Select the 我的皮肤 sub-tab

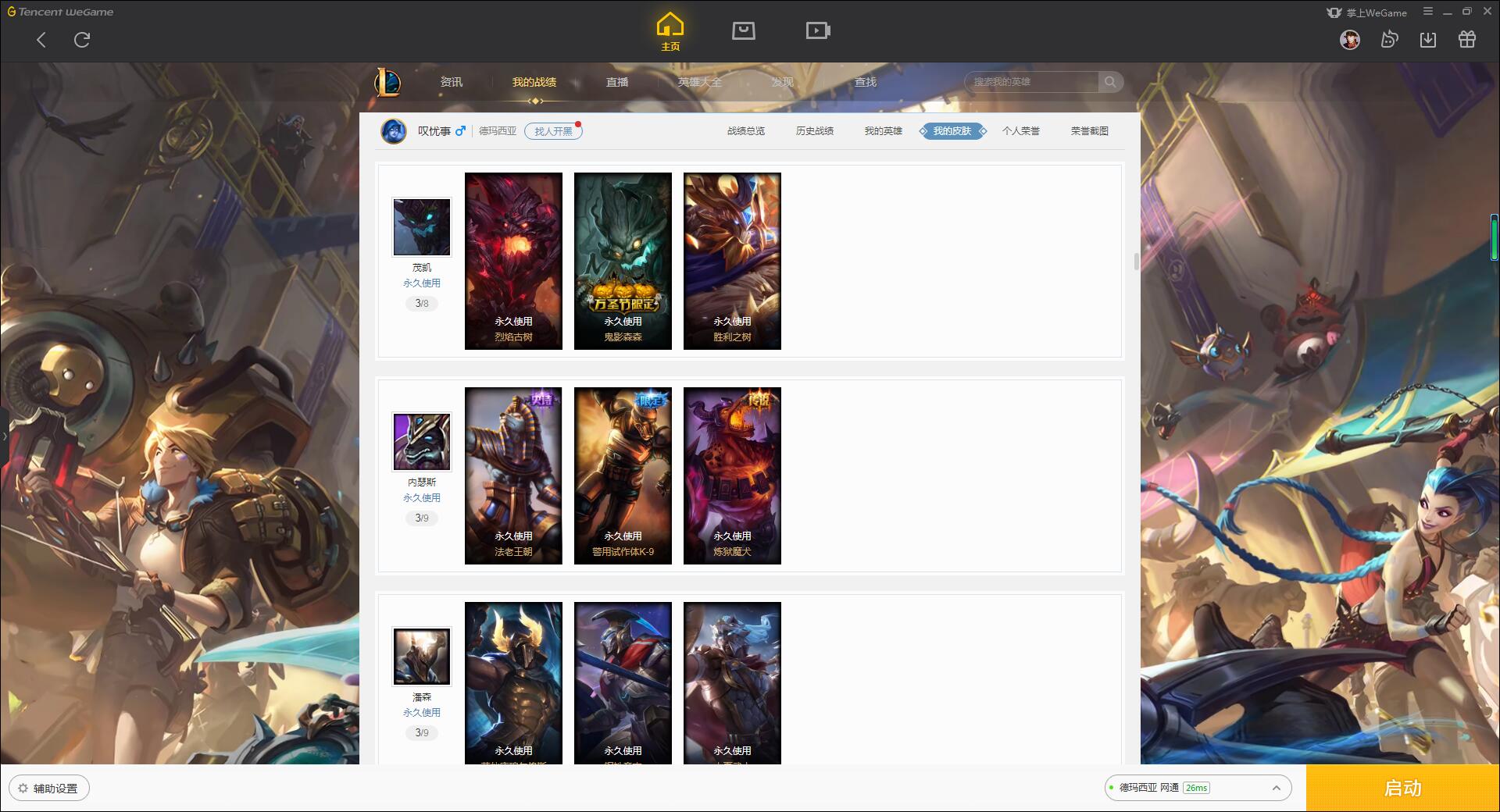pyautogui.click(x=952, y=131)
